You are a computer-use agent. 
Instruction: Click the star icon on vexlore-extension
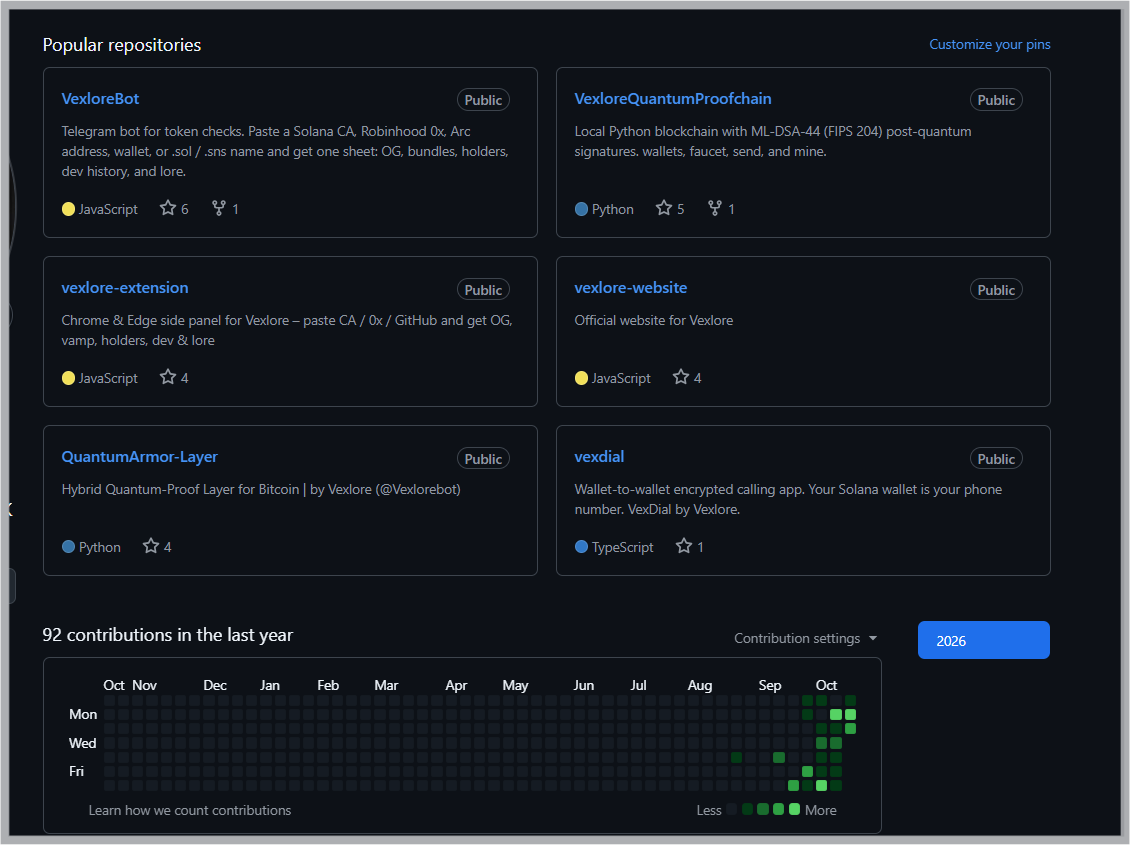168,377
